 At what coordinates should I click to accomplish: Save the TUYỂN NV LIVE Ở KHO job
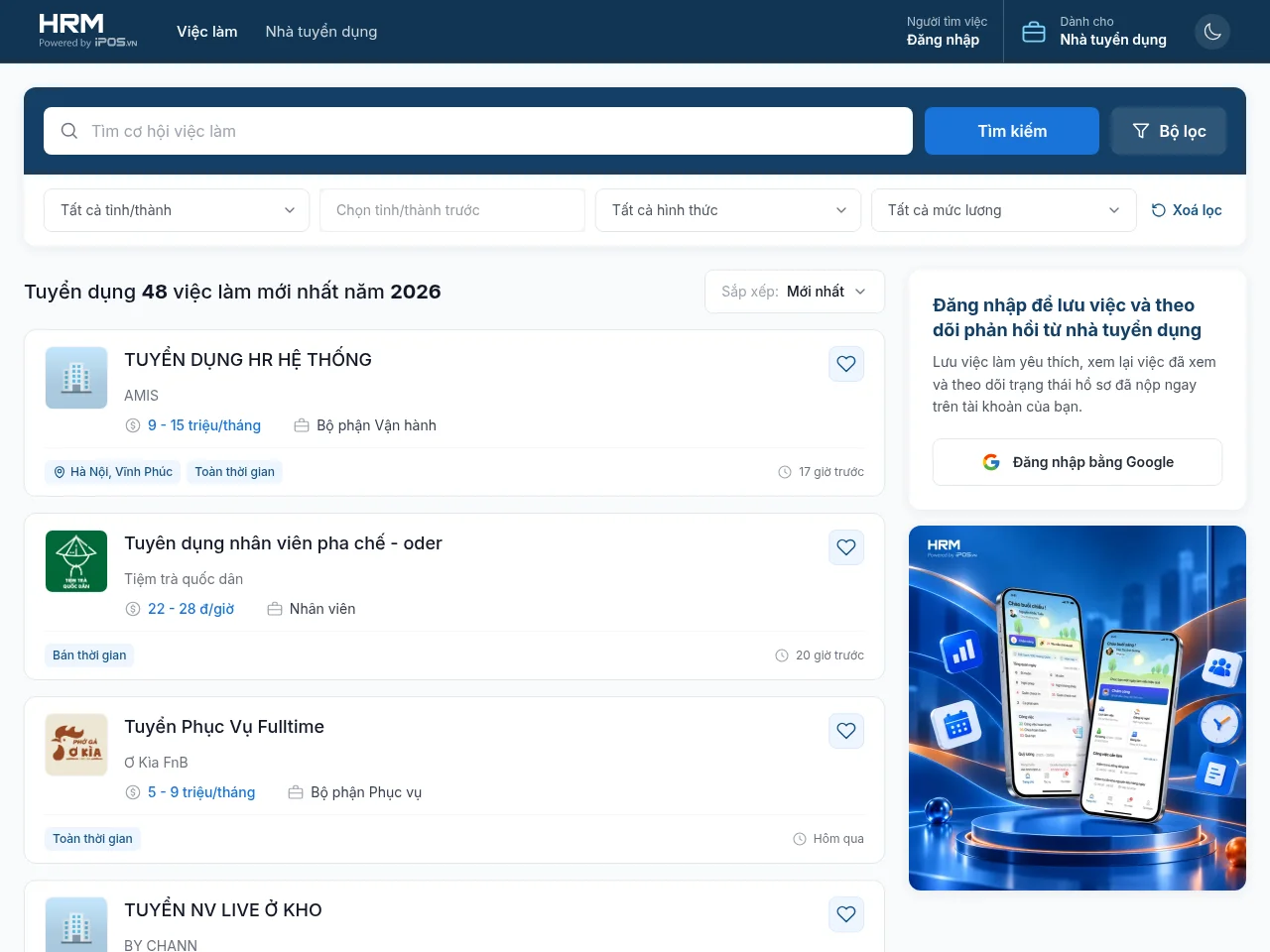click(x=846, y=914)
